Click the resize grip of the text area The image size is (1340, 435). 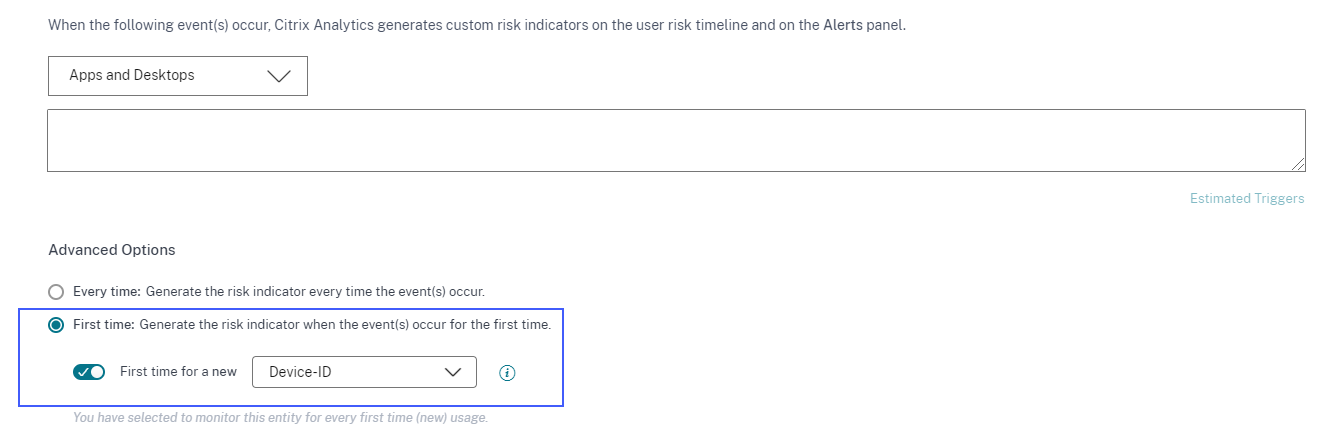tap(1298, 164)
